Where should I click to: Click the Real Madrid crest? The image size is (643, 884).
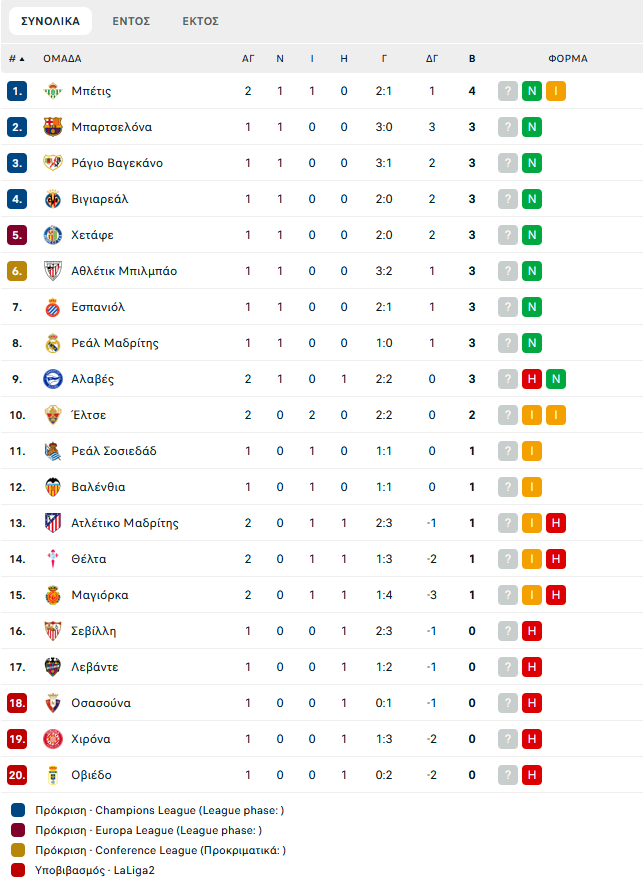(53, 343)
